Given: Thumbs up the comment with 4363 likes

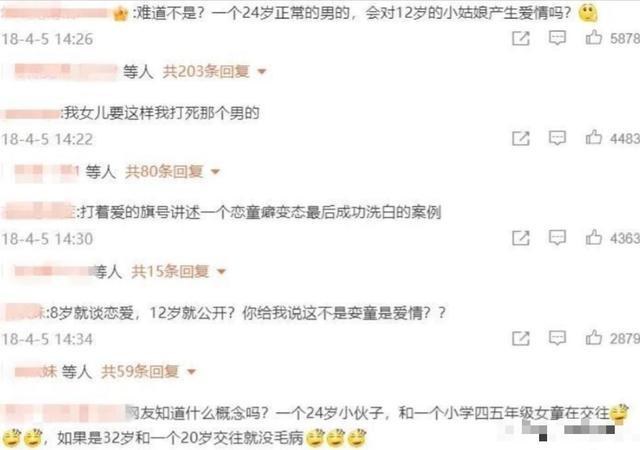Looking at the screenshot, I should pyautogui.click(x=594, y=237).
